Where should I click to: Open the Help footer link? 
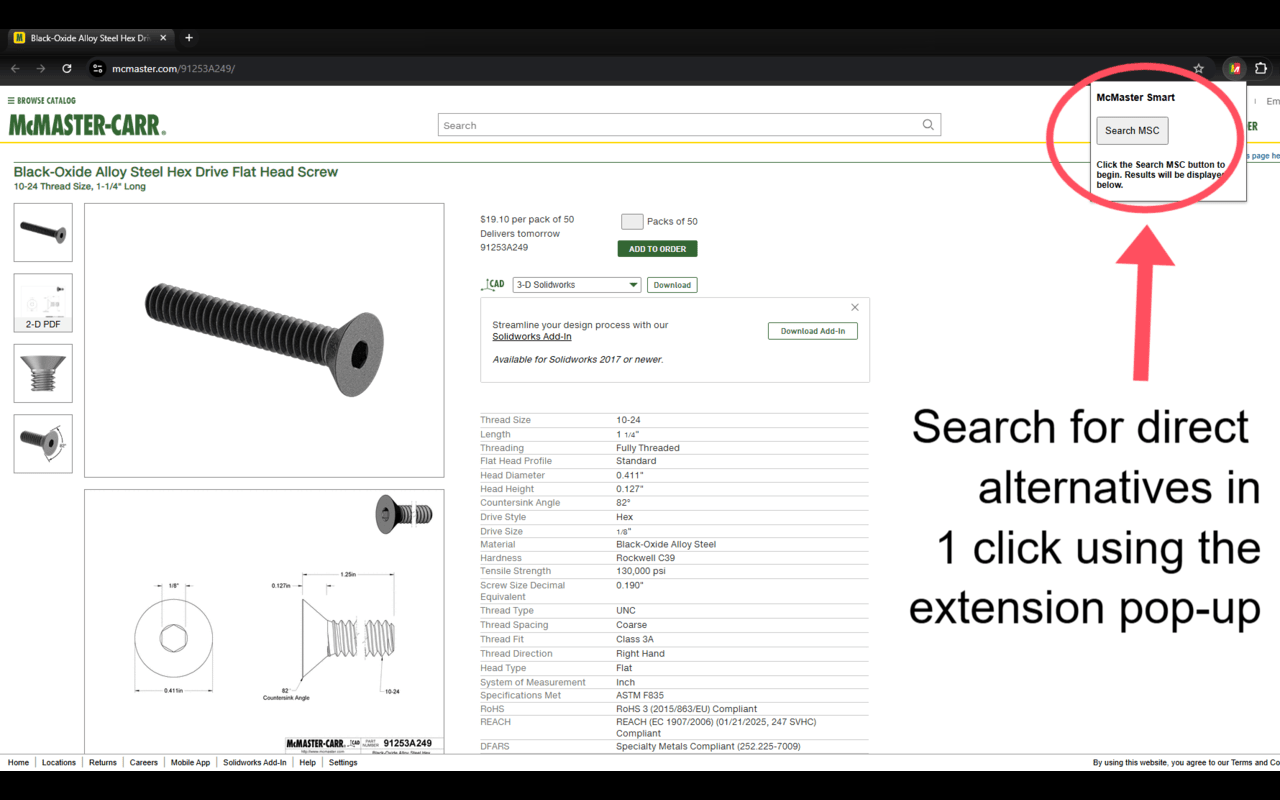pyautogui.click(x=307, y=762)
